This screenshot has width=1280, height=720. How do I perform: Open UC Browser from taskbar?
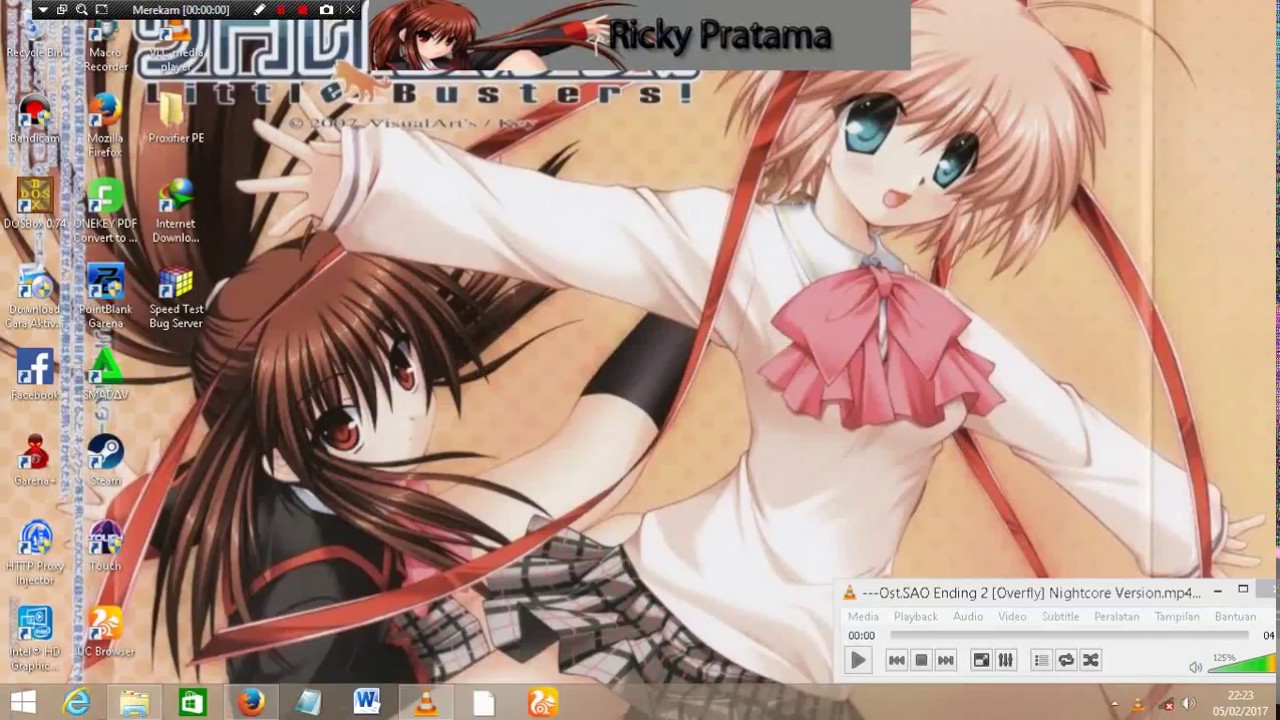[x=542, y=703]
